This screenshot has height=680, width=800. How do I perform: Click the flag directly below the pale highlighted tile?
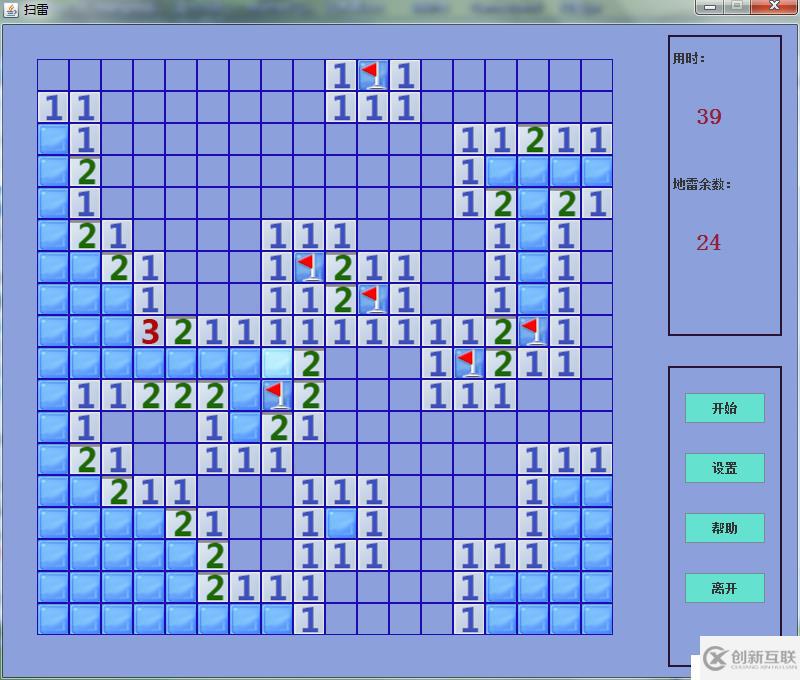click(278, 395)
